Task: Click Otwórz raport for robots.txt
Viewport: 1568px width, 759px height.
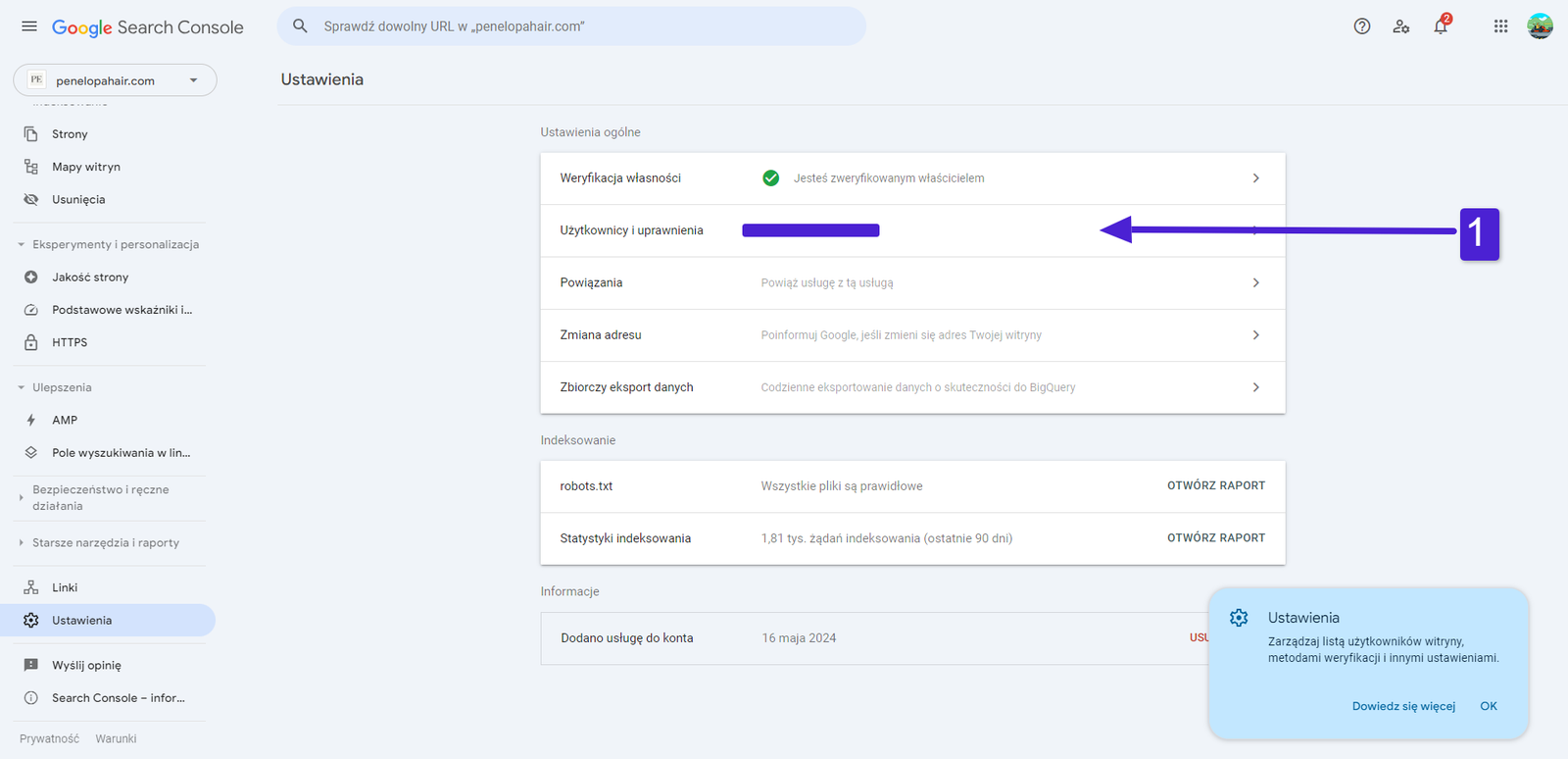Action: (1215, 485)
